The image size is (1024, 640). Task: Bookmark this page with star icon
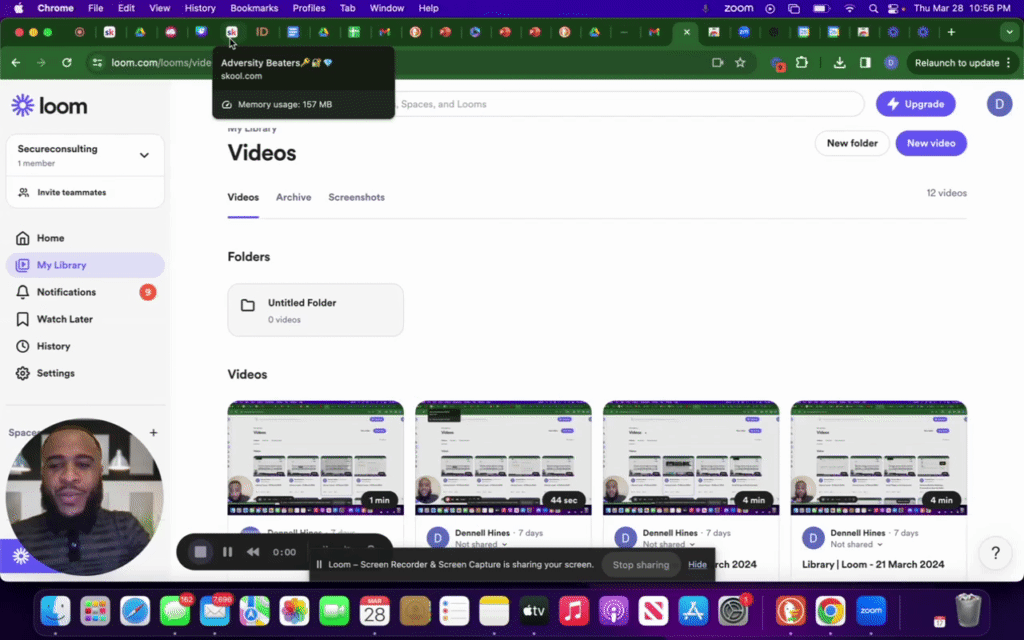pos(740,63)
